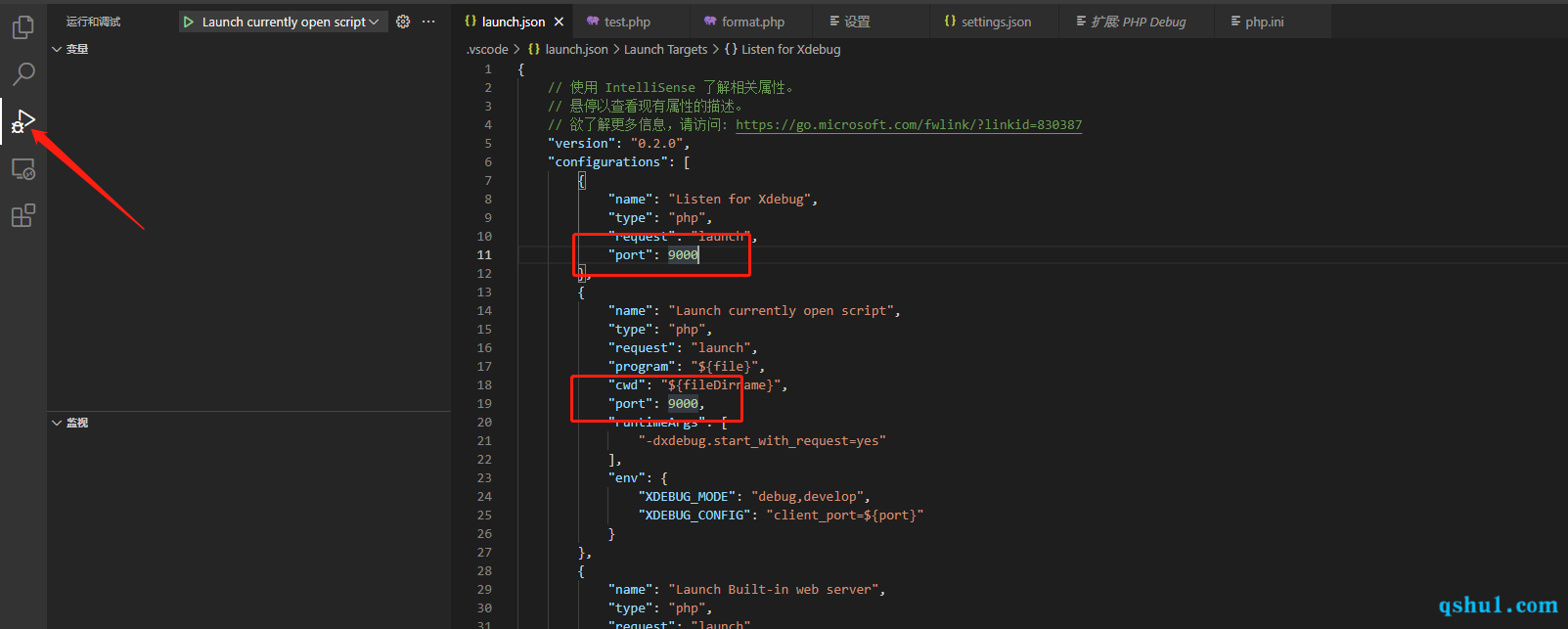Switch to the settings.json tab
This screenshot has height=629, width=1568.
coord(995,22)
